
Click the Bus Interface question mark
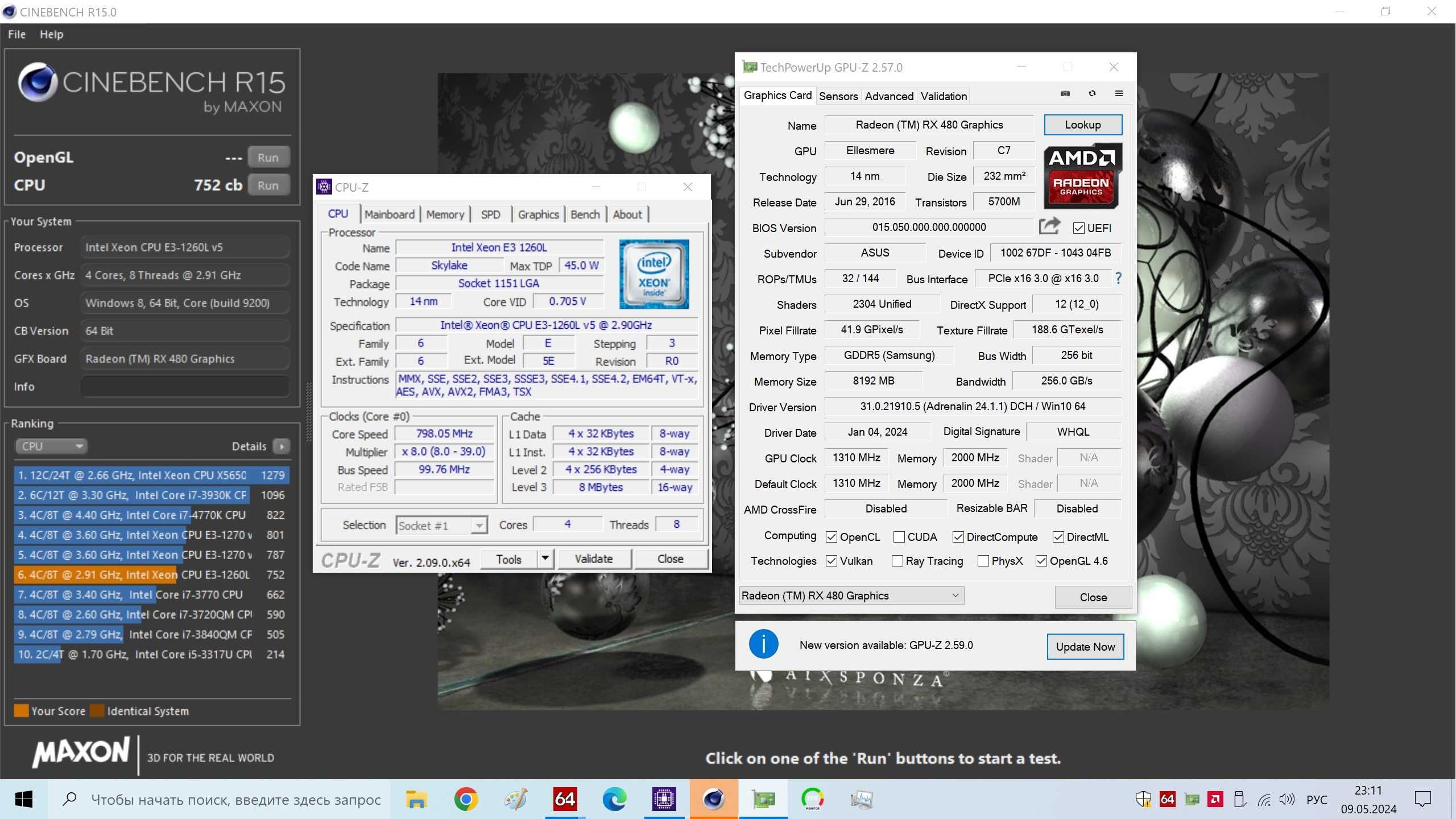pos(1118,279)
